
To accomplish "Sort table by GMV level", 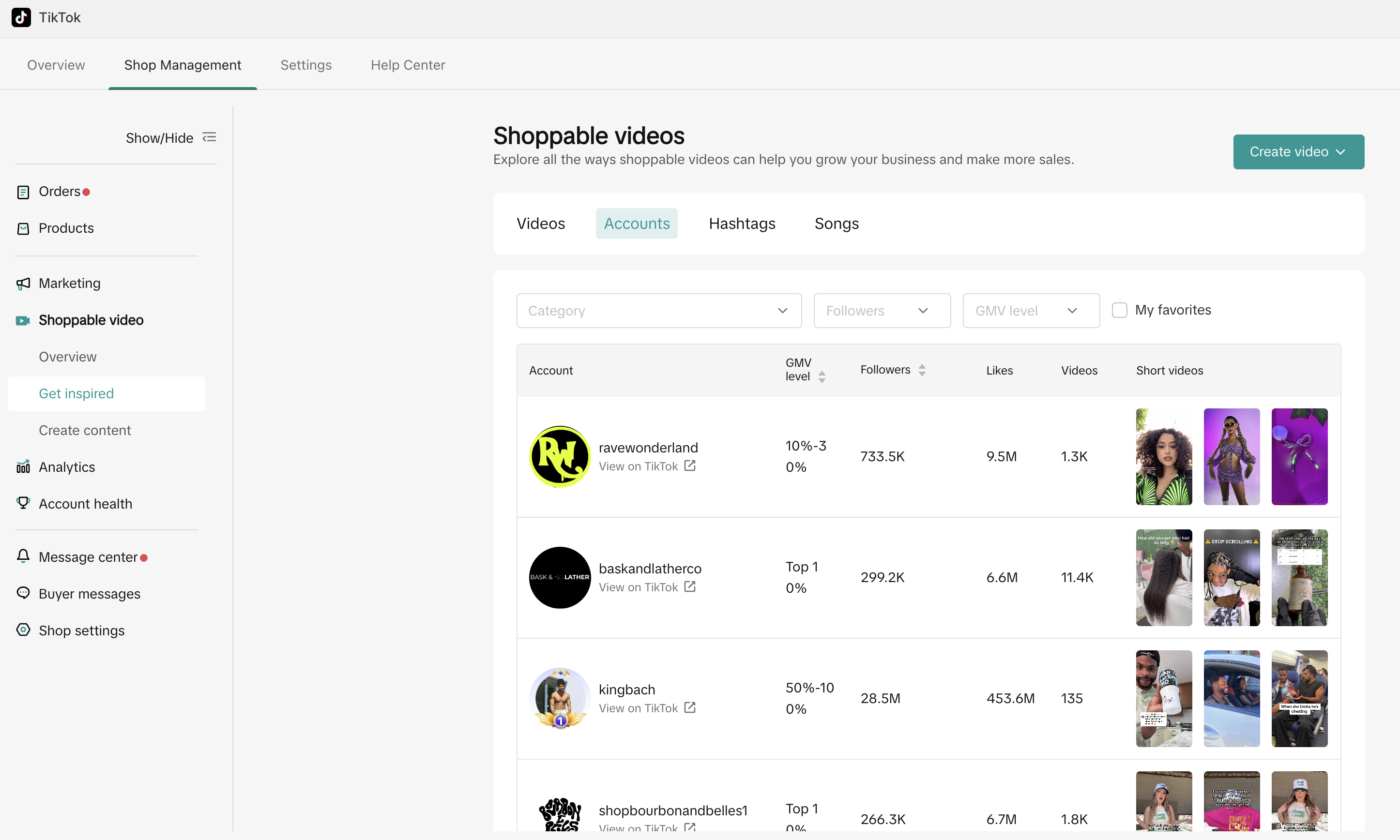I will [x=822, y=376].
